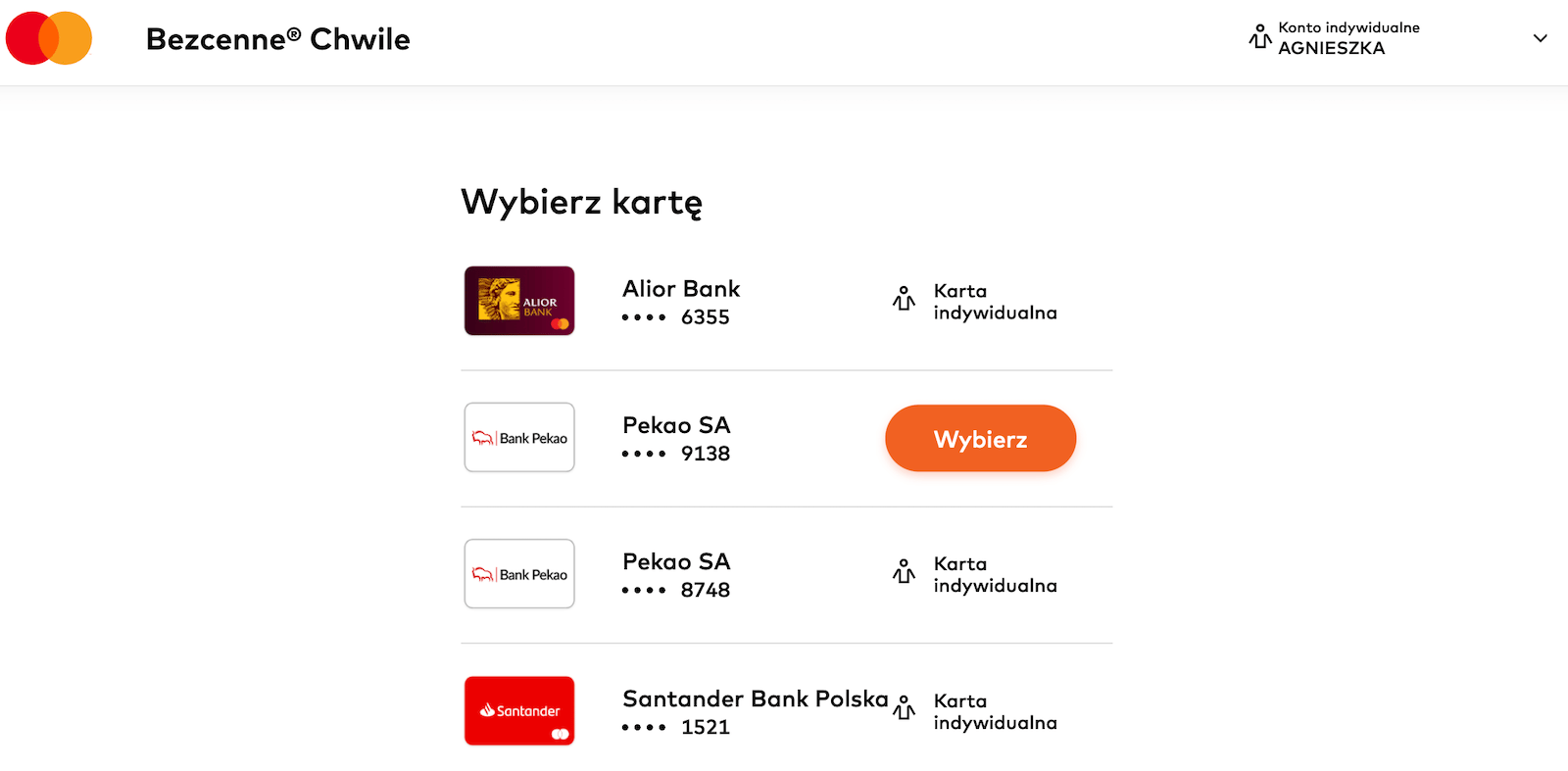Select the Santander Bank card thumbnail

pos(519,711)
